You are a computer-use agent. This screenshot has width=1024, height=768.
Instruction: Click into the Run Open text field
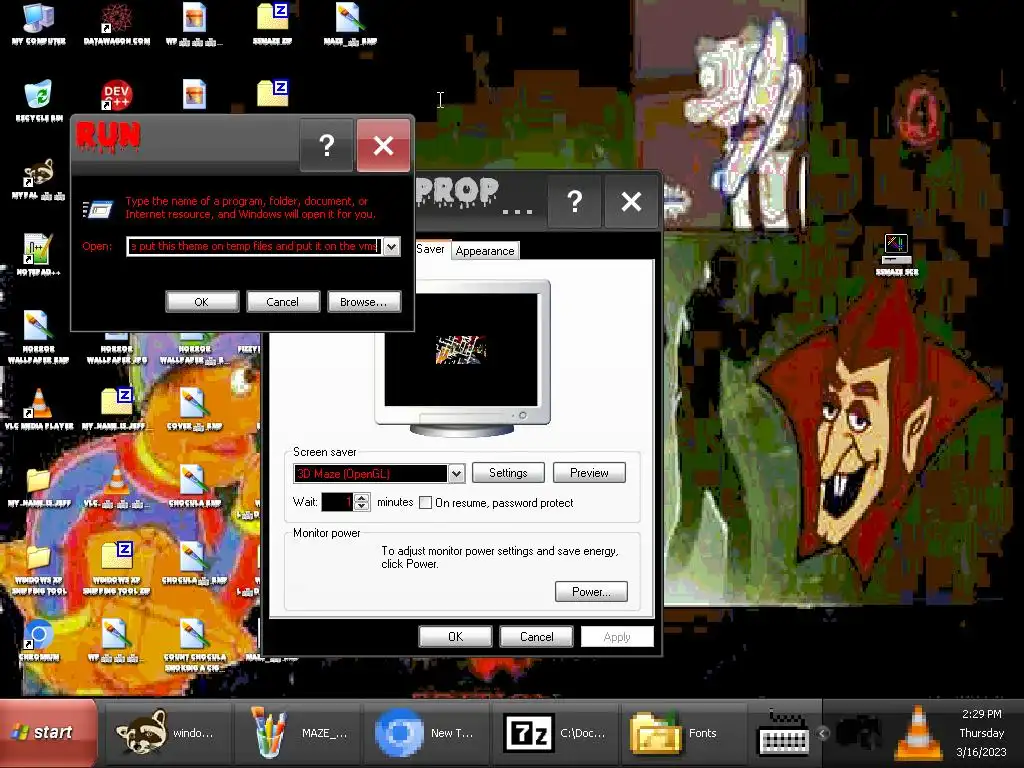pyautogui.click(x=255, y=246)
